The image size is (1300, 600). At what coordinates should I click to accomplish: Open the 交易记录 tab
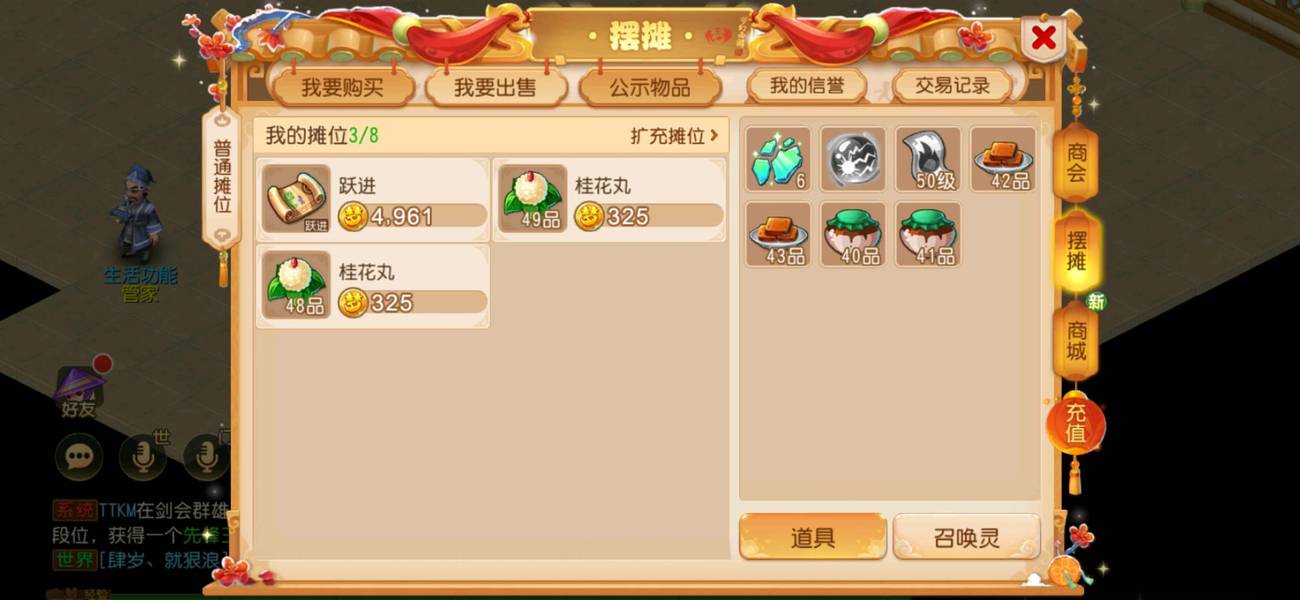952,86
